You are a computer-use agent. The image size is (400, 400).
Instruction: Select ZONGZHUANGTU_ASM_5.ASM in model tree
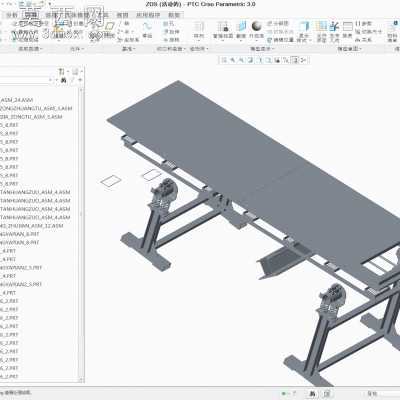pyautogui.click(x=36, y=108)
